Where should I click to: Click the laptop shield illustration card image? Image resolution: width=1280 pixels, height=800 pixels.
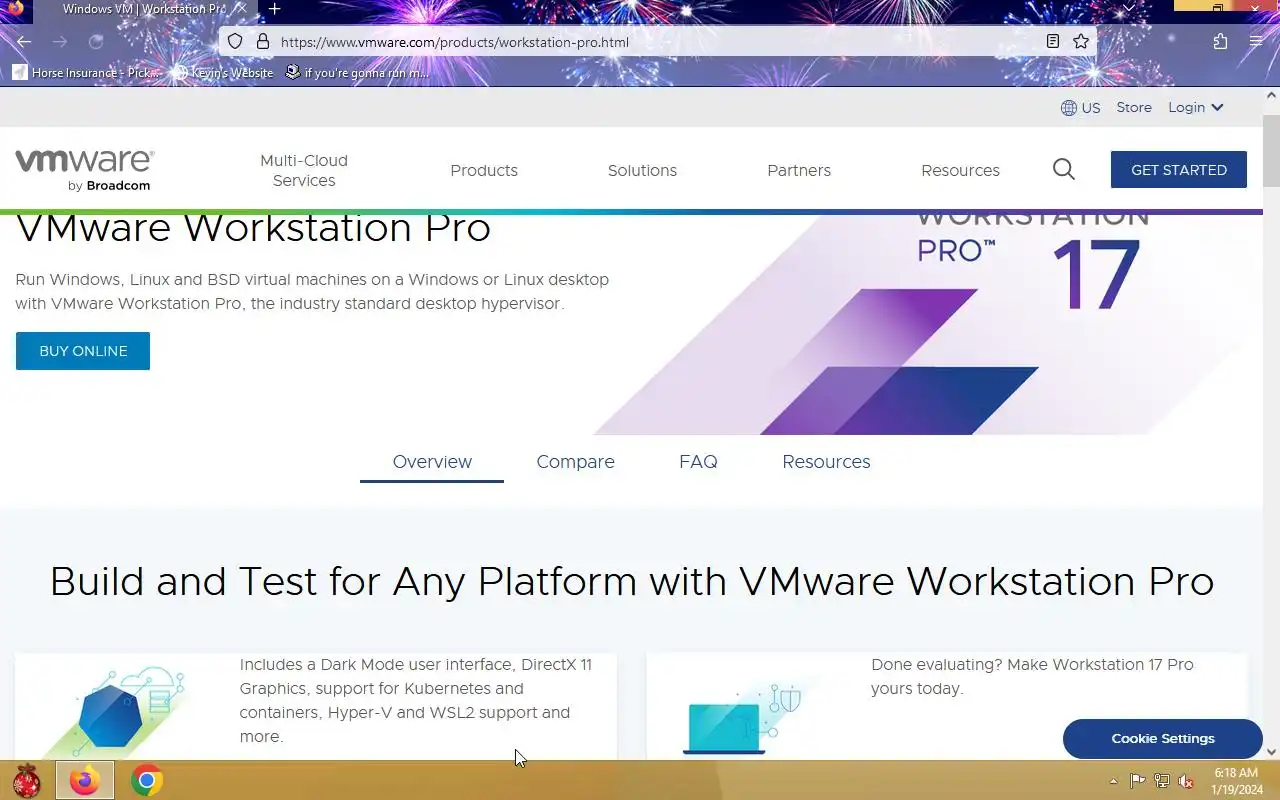743,715
